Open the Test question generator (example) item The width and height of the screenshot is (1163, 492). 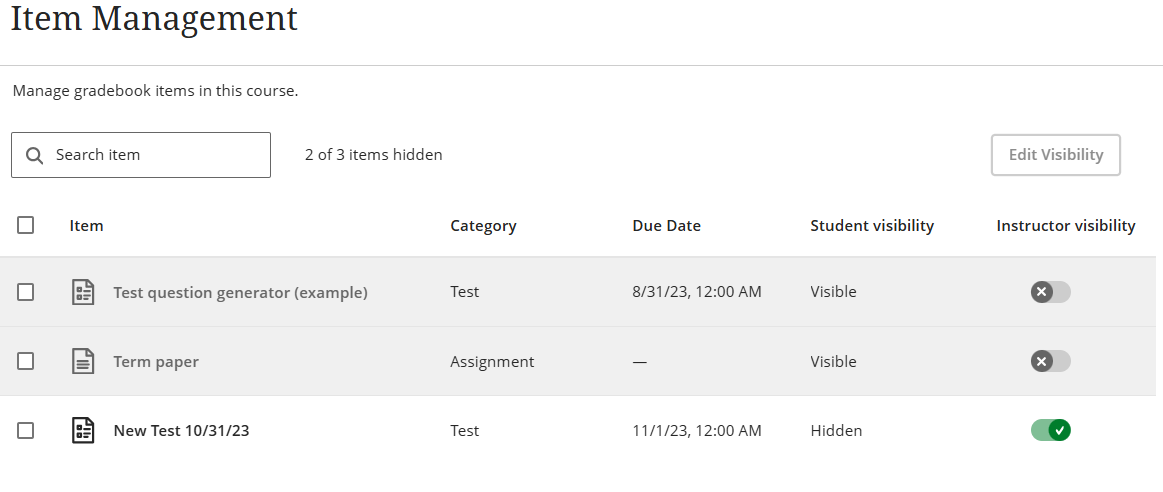(240, 293)
